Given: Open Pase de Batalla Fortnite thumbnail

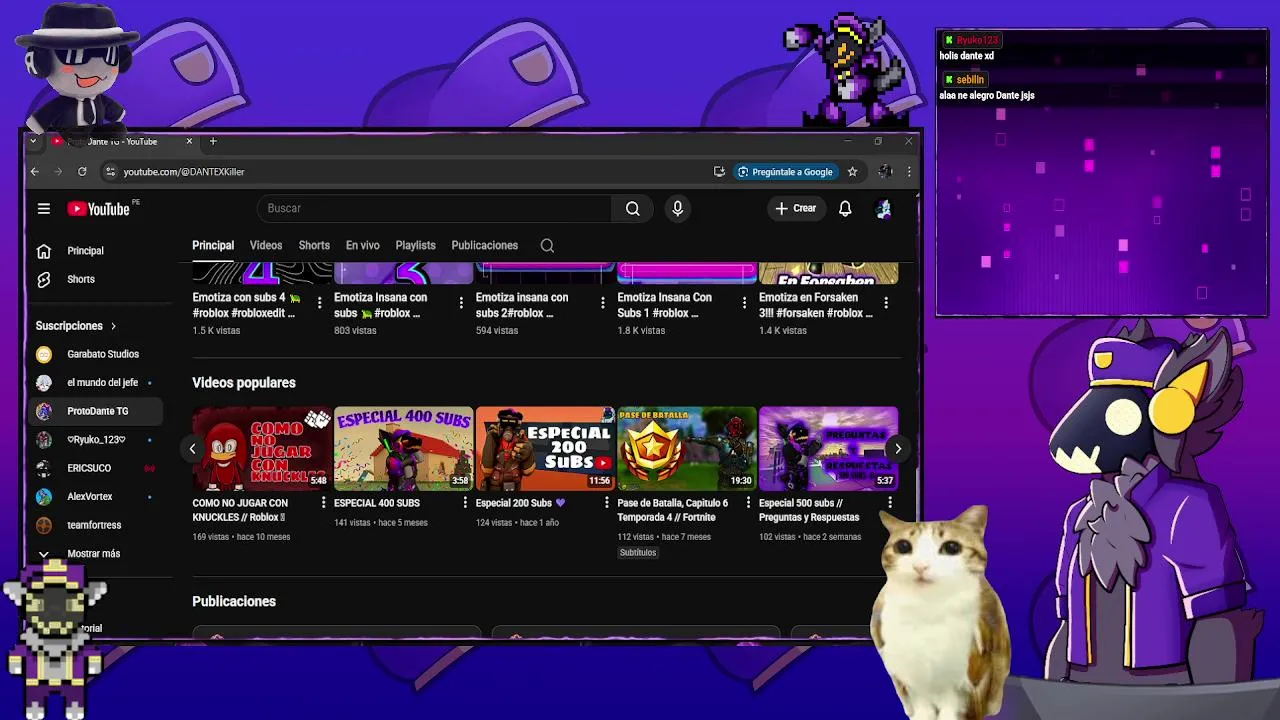Looking at the screenshot, I should click(x=687, y=449).
